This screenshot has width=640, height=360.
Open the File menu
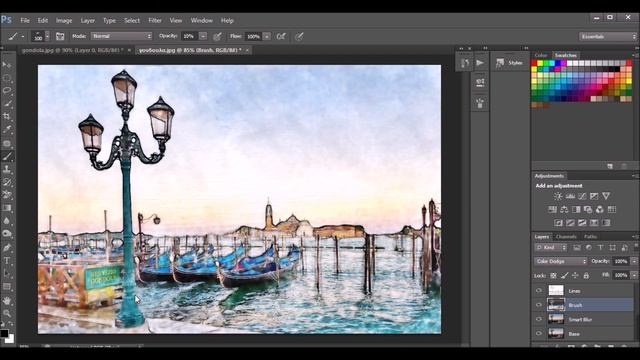point(25,20)
